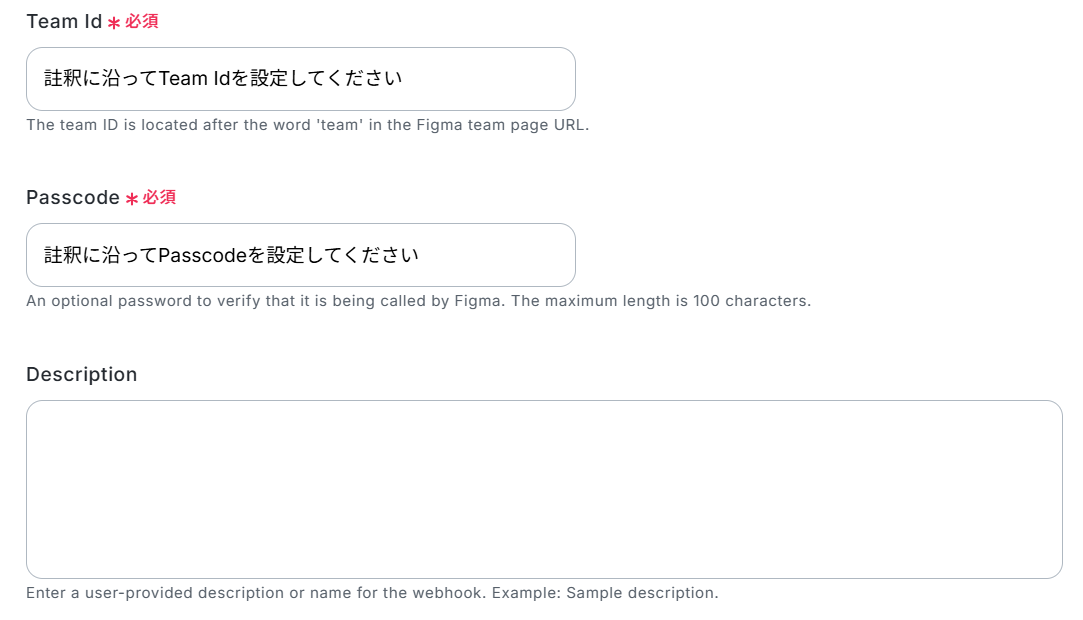The width and height of the screenshot is (1083, 620).
Task: Click the Team Id help text about Figma URL
Action: (307, 125)
